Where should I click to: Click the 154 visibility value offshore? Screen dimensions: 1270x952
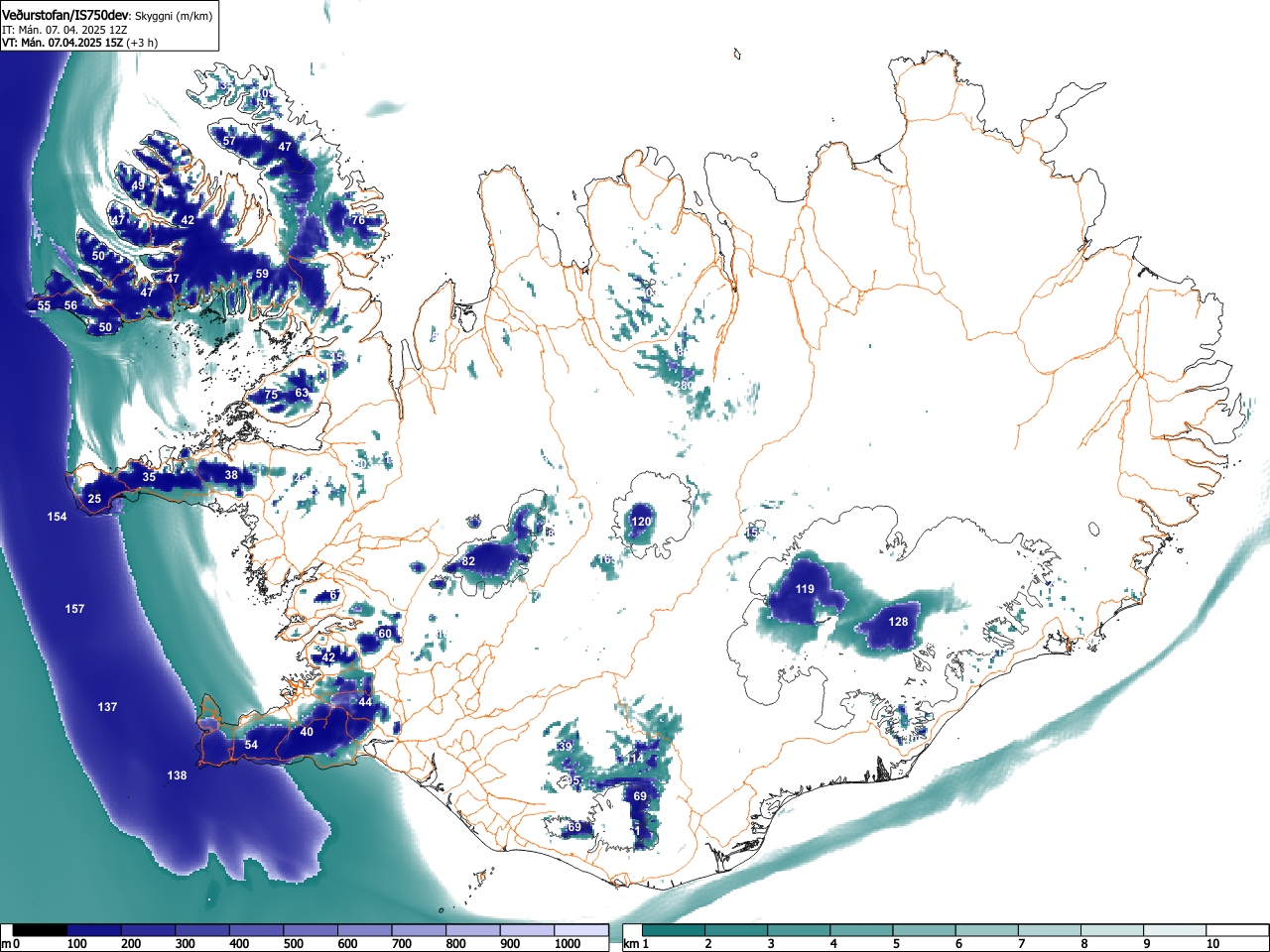click(58, 517)
